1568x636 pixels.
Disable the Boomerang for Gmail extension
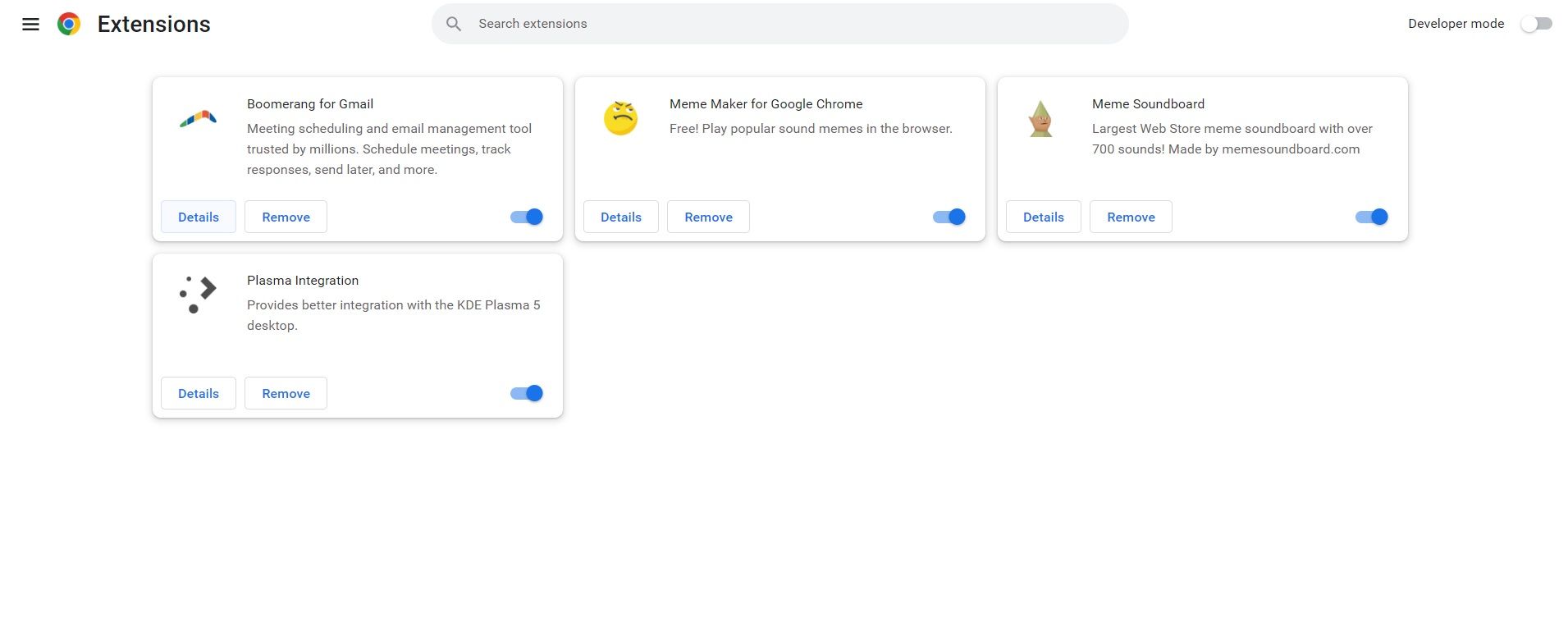[526, 217]
